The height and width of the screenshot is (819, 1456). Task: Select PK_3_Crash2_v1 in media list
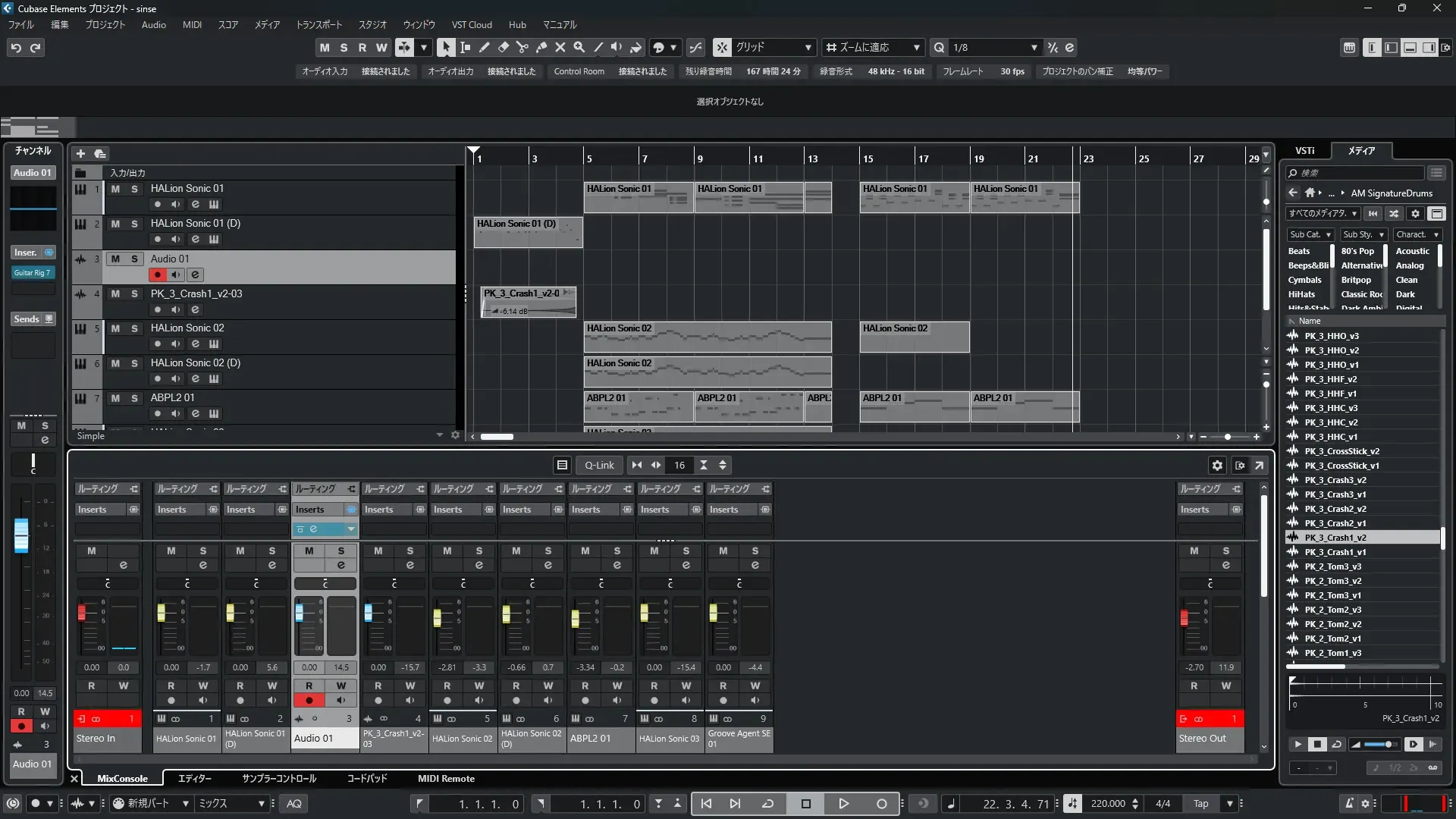tap(1335, 523)
